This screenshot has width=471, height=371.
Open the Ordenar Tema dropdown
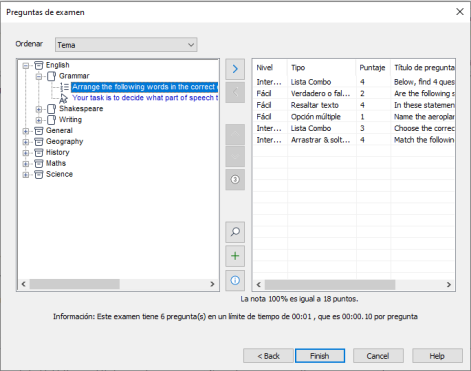point(126,45)
